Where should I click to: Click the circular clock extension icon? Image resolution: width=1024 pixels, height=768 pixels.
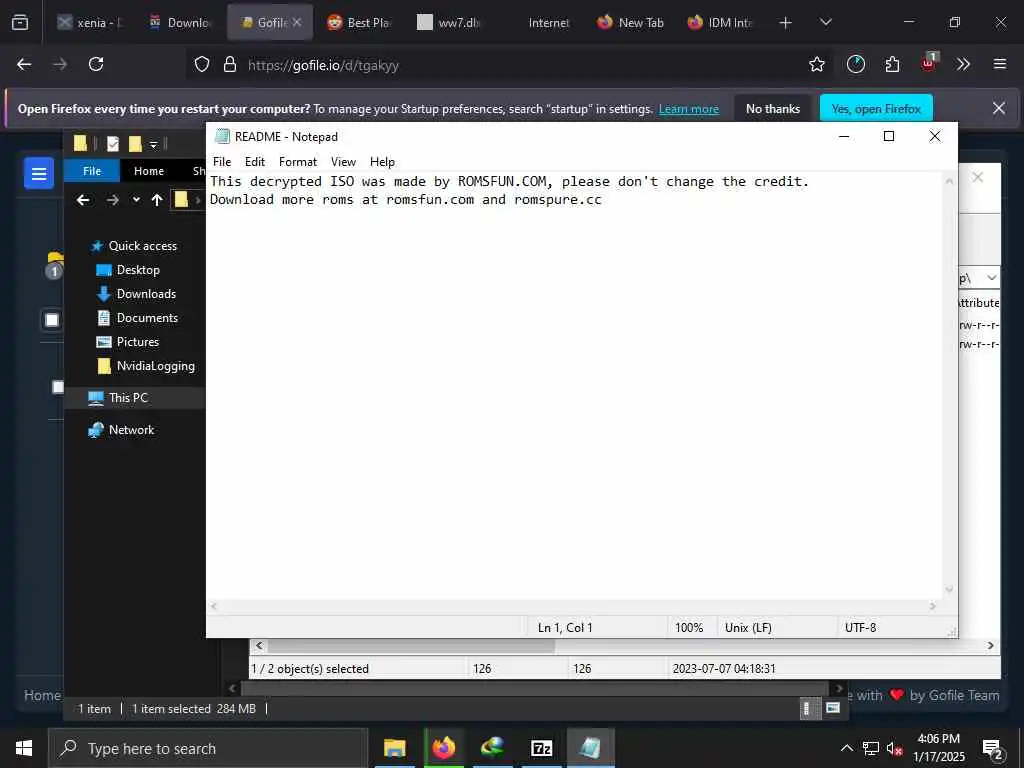coord(856,64)
